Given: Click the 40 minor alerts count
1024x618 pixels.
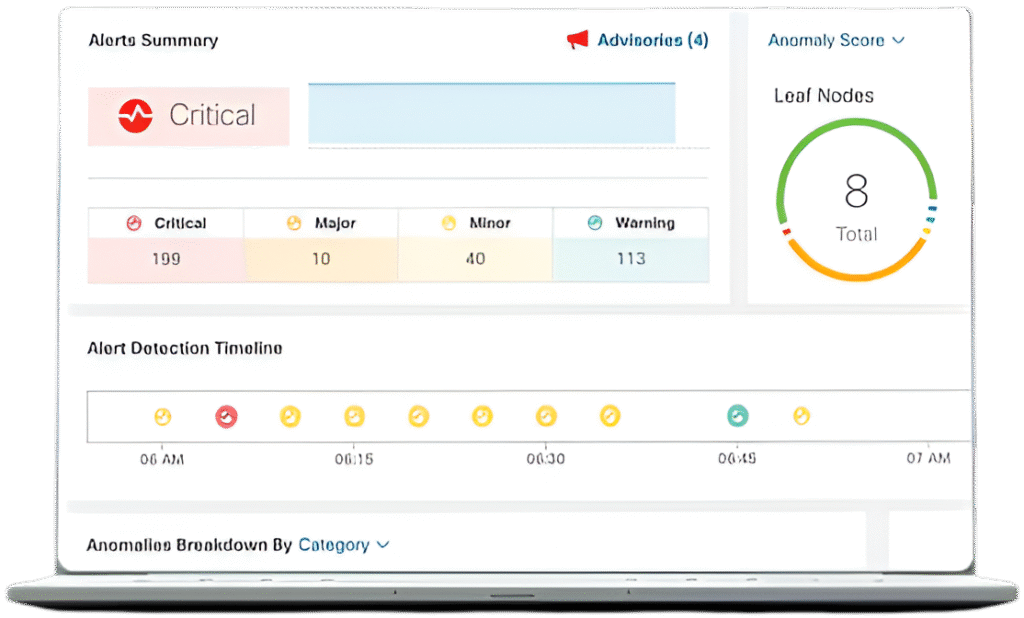Looking at the screenshot, I should 475,259.
